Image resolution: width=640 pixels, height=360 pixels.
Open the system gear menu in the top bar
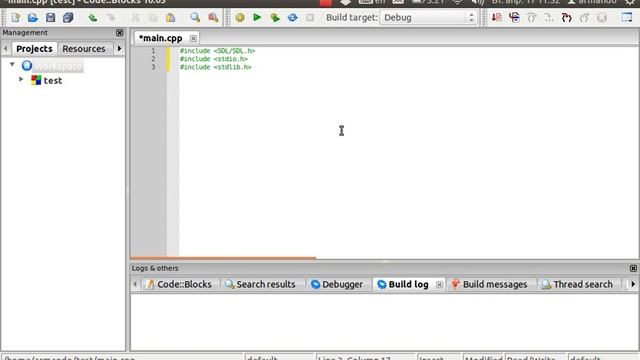pyautogui.click(x=630, y=2)
